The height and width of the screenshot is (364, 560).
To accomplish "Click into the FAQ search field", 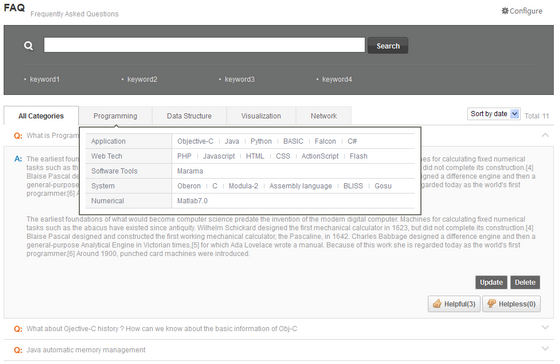I will coord(204,45).
